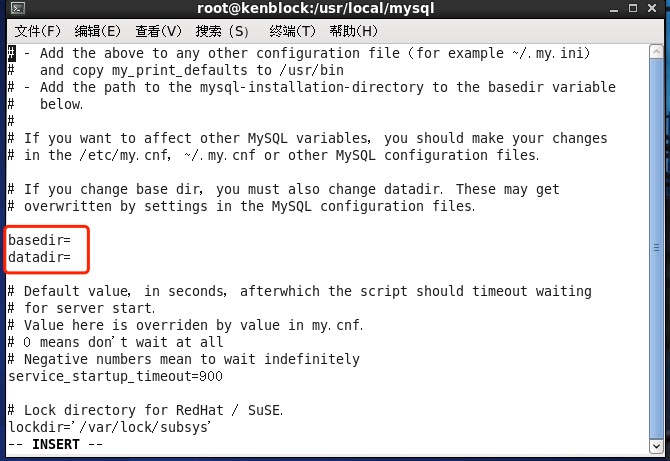Minimize the terminal window

pyautogui.click(x=614, y=9)
